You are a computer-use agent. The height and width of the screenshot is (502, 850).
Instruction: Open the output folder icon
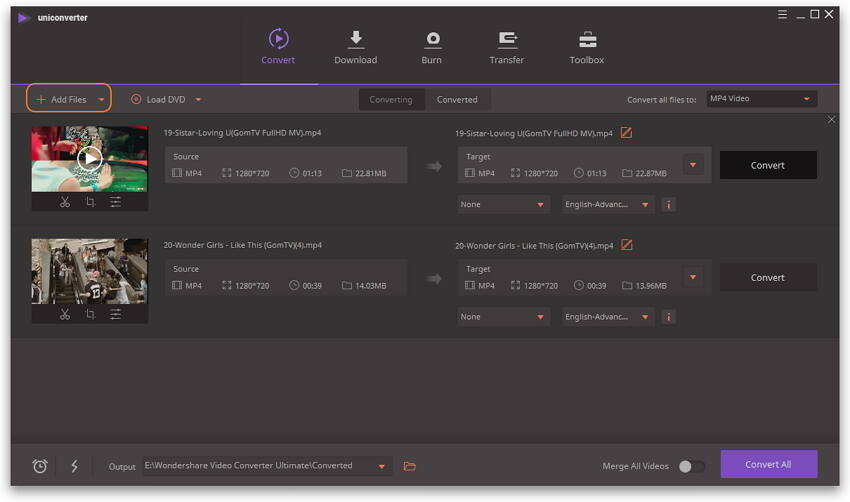(x=410, y=466)
